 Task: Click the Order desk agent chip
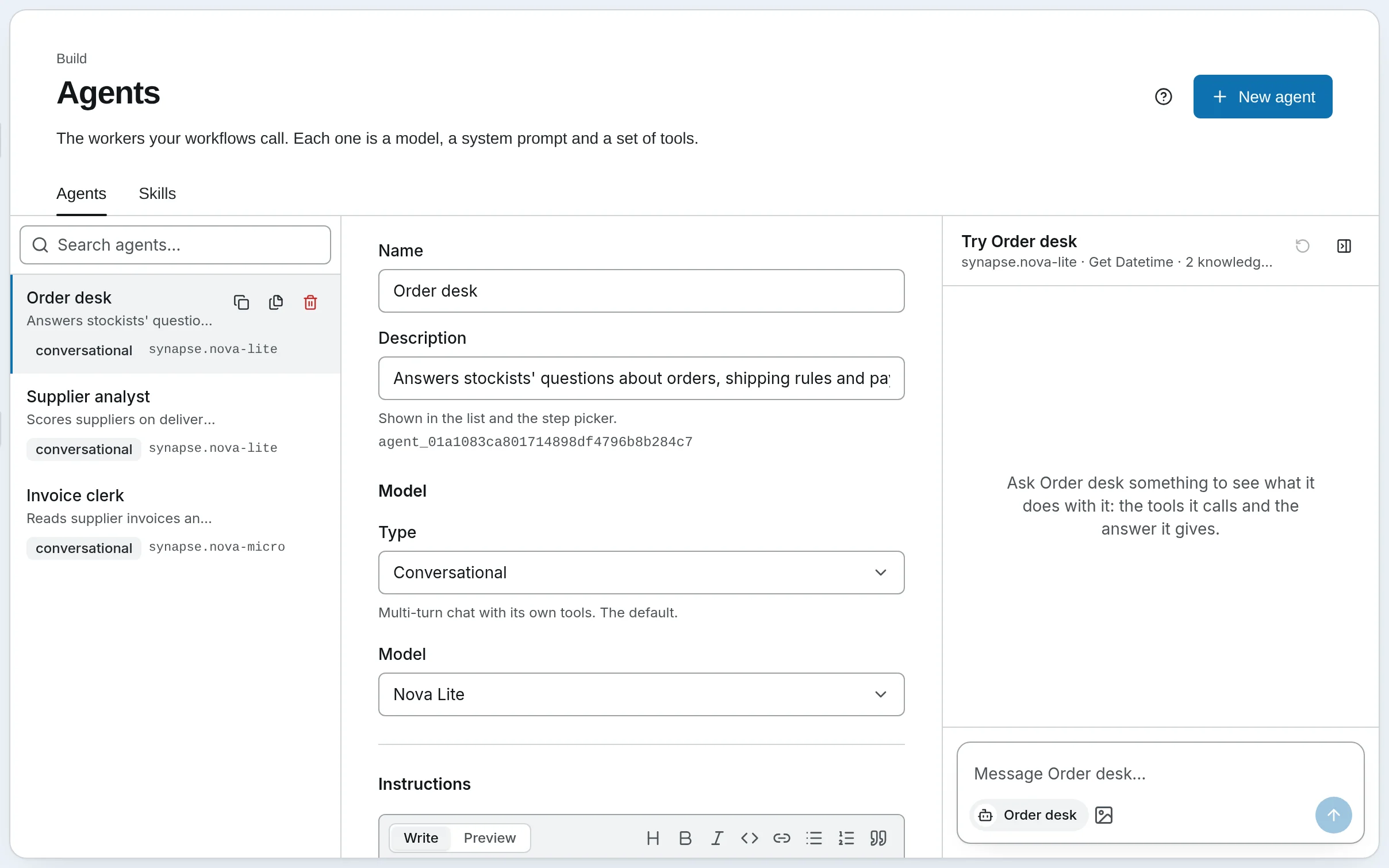(1028, 815)
